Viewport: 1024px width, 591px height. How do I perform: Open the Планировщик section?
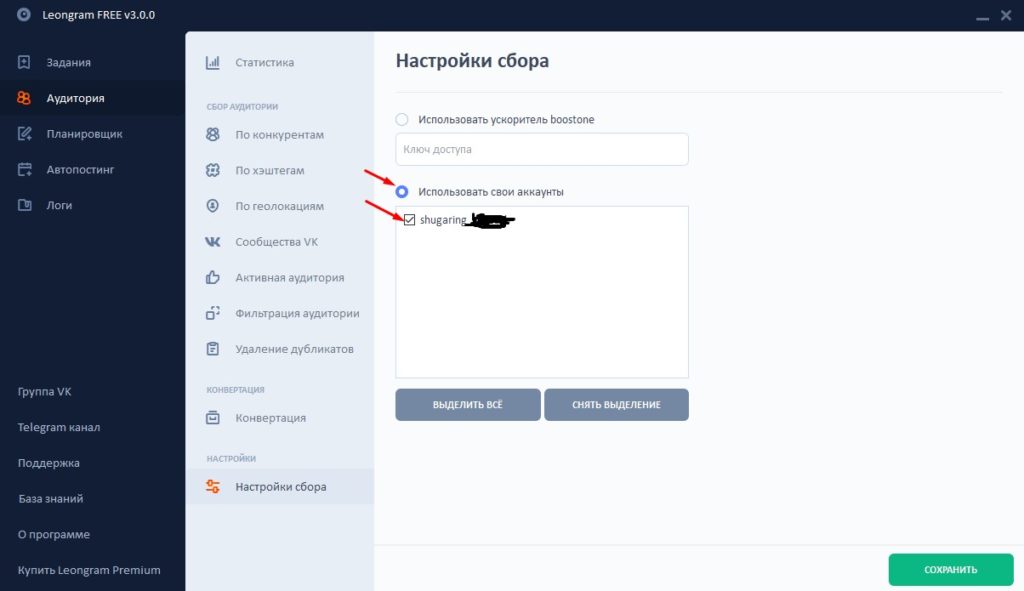tap(92, 134)
